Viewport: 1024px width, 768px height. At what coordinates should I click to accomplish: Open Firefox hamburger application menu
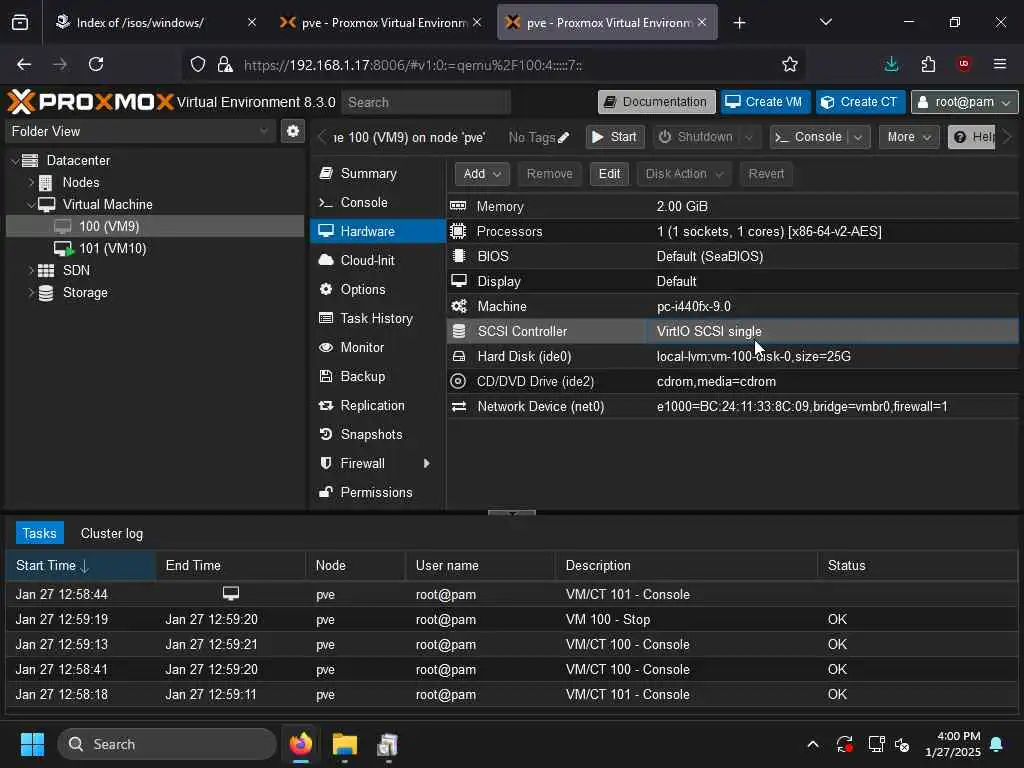[1000, 64]
